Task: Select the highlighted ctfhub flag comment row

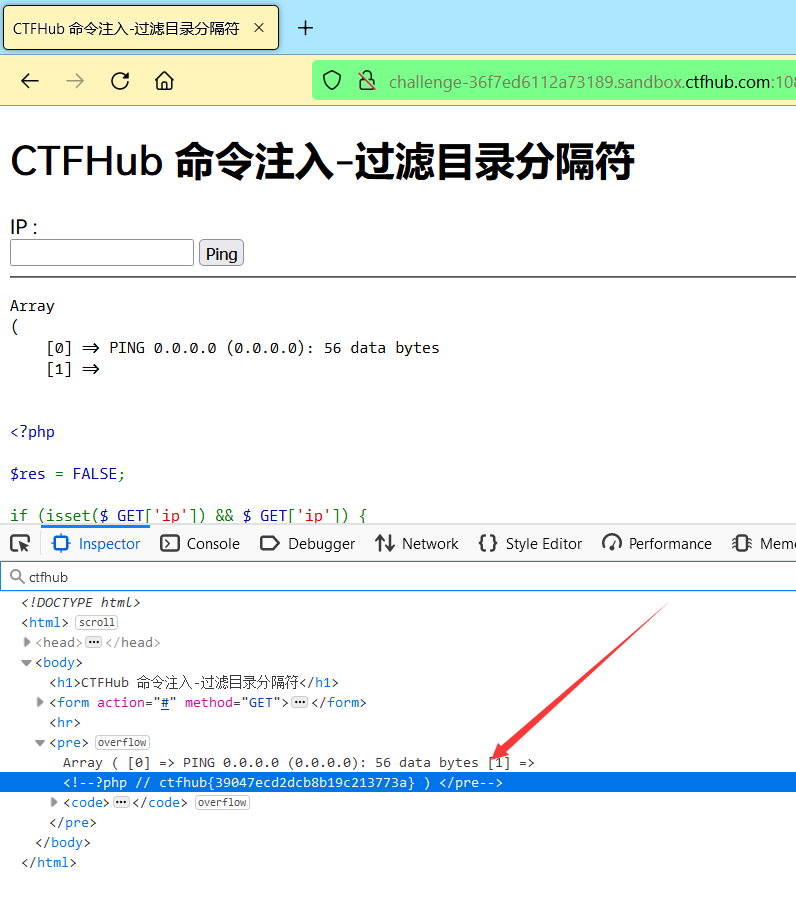Action: (x=398, y=782)
